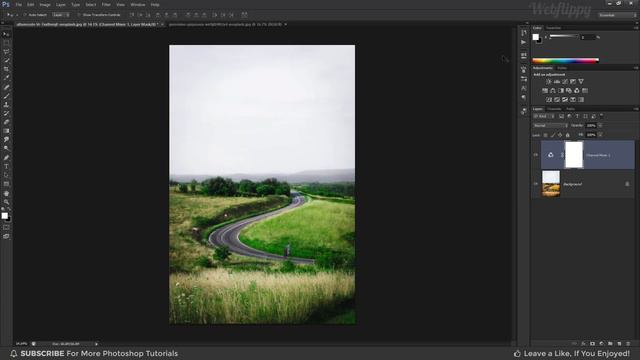Click the foreground color swatch in Color panel
Image resolution: width=640 pixels, height=360 pixels.
(x=536, y=37)
